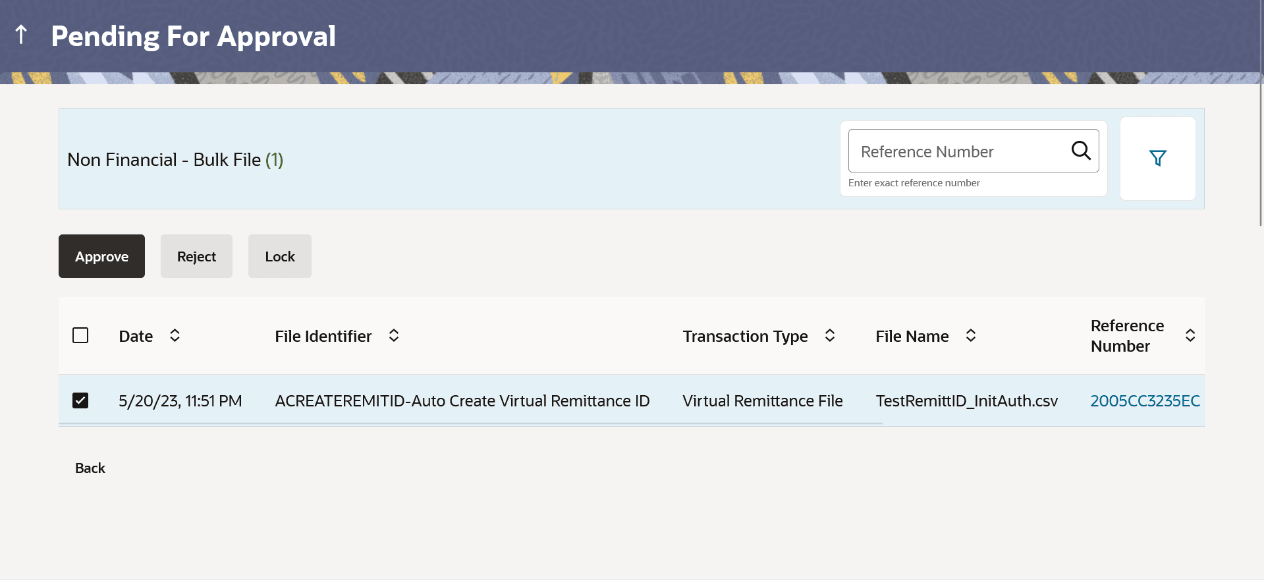1264x582 pixels.
Task: Click the up arrow back icon
Action: [21, 36]
